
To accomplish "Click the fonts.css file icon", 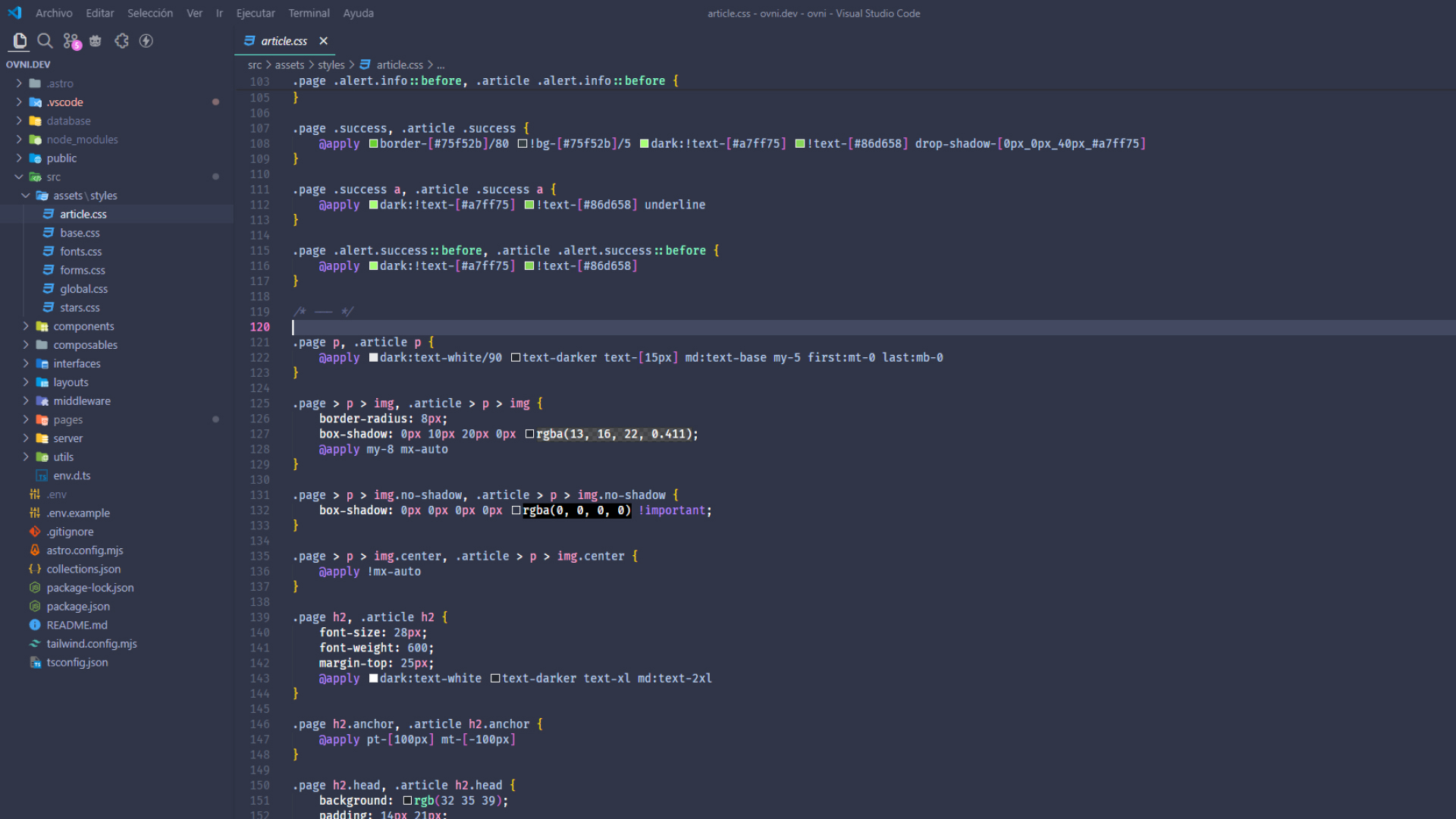I will (x=49, y=251).
